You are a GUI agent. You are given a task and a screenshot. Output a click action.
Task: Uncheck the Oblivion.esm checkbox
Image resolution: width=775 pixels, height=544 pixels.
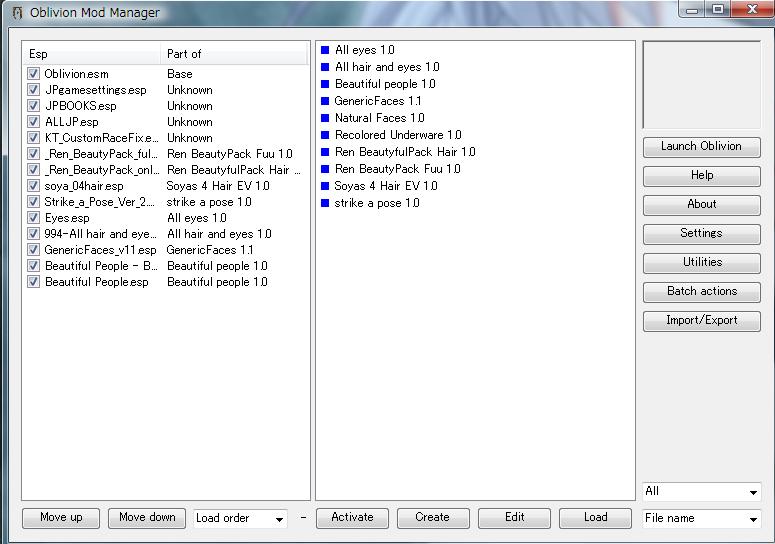33,74
